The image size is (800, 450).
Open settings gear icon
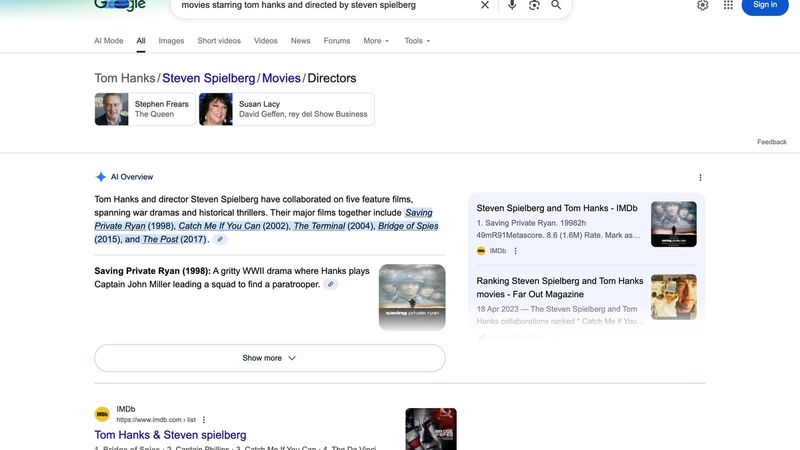(x=703, y=5)
